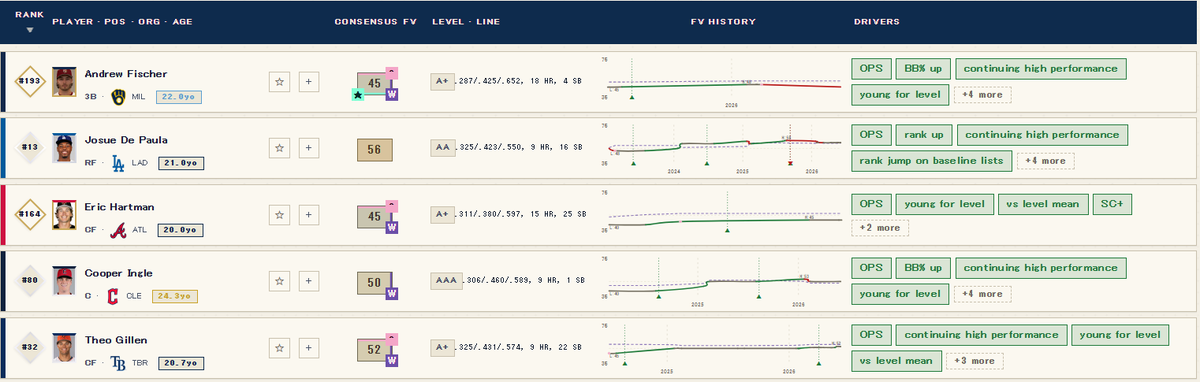
Task: Toggle the star for Eric Hartman
Action: (280, 214)
